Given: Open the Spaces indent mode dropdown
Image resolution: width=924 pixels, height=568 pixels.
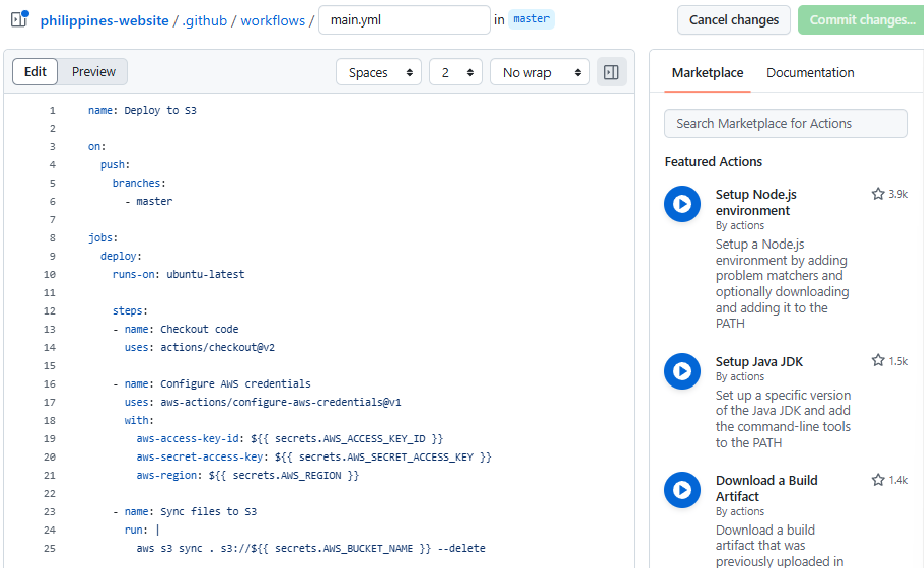Looking at the screenshot, I should pos(379,72).
